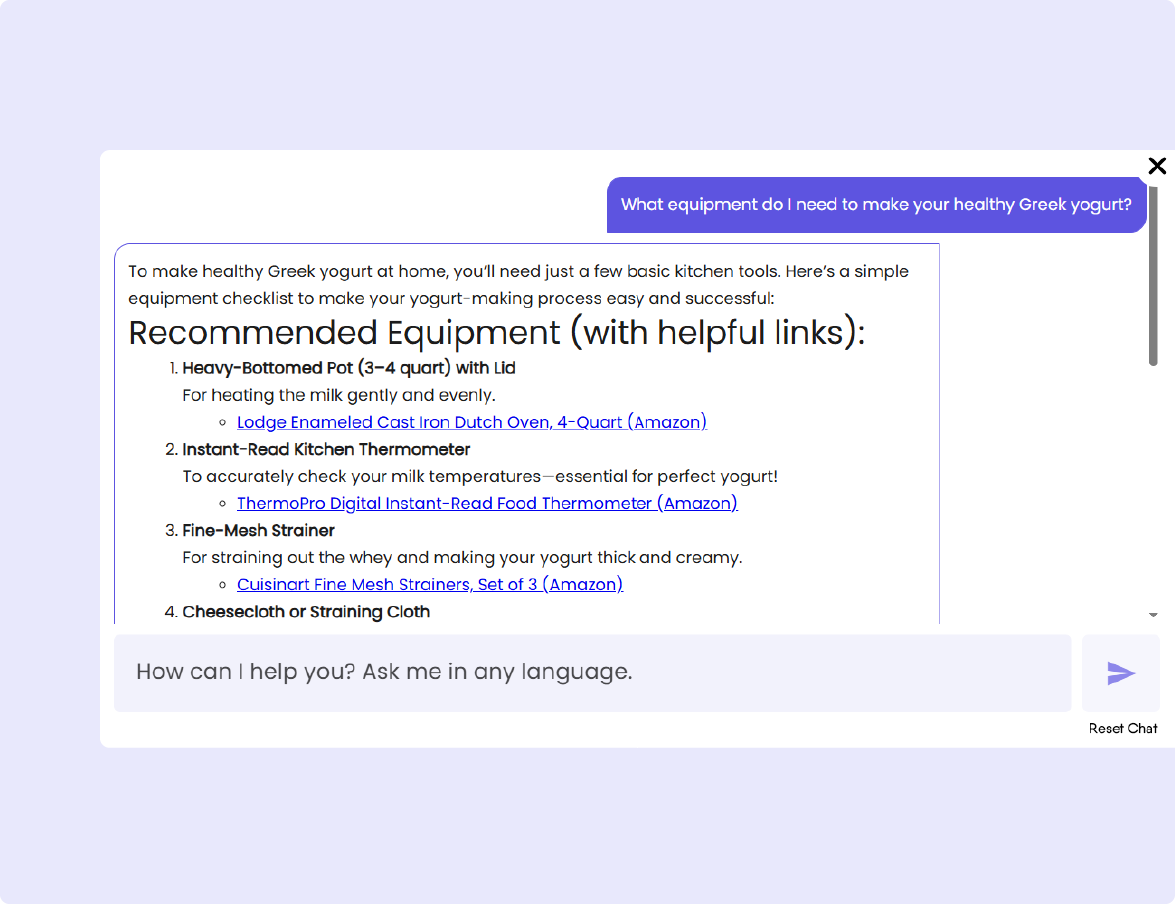Focus the 'How can I help you?' input

[x=592, y=672]
